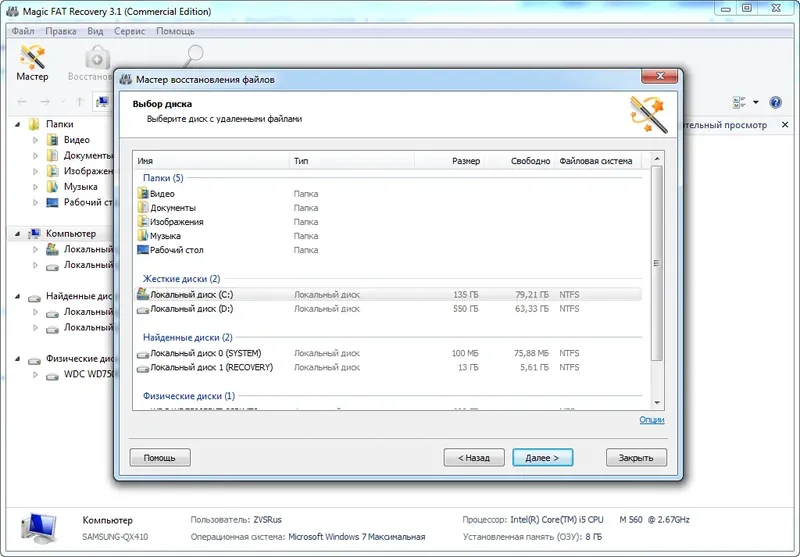This screenshot has height=557, width=800.
Task: Go back with the left arrow navigation icon
Action: tap(22, 102)
